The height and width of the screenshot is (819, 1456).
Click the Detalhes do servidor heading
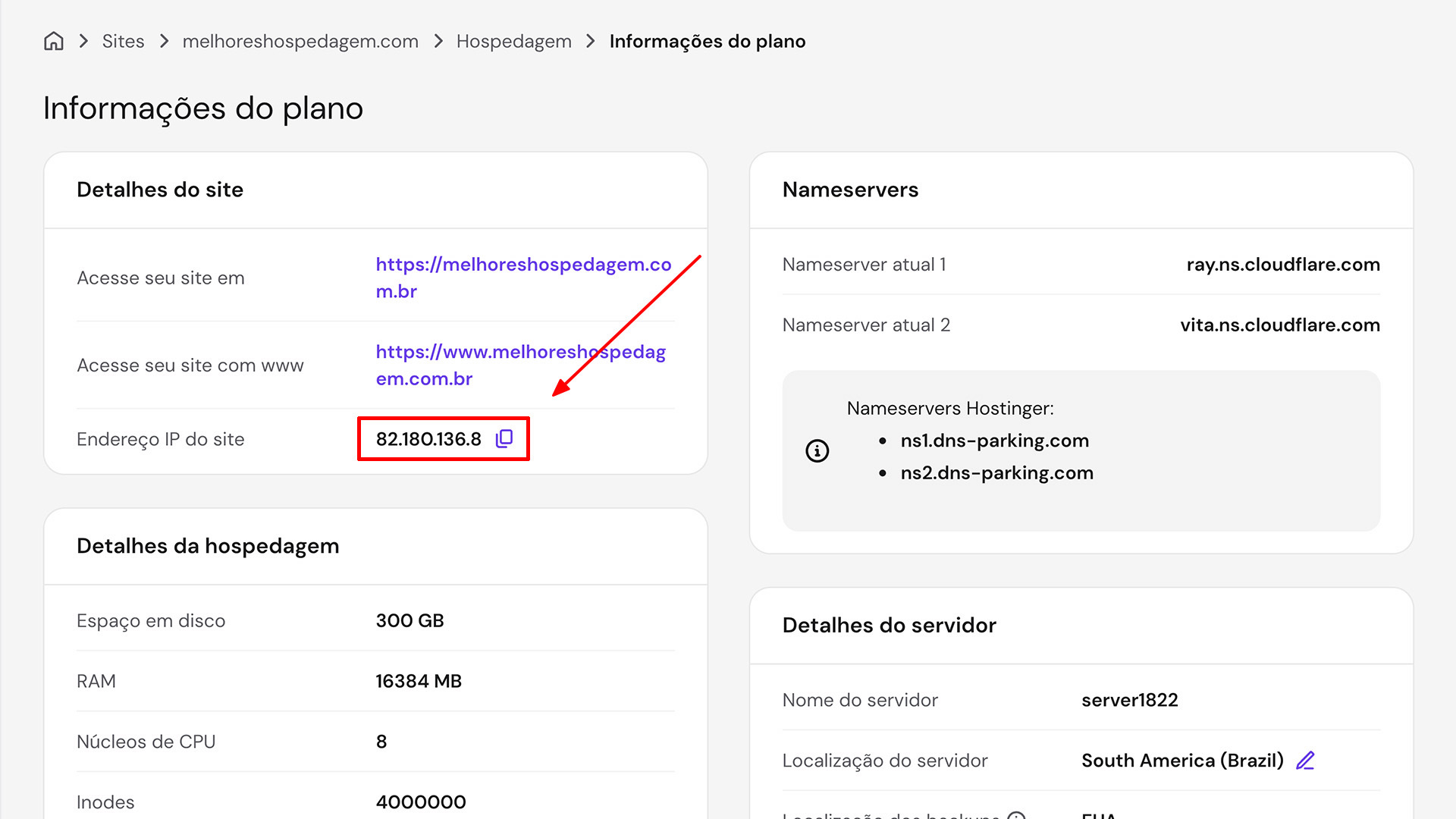tap(889, 626)
